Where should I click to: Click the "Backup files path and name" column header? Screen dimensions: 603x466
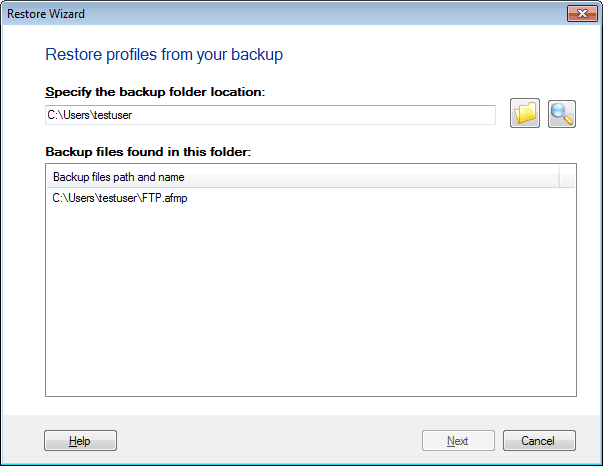click(118, 177)
